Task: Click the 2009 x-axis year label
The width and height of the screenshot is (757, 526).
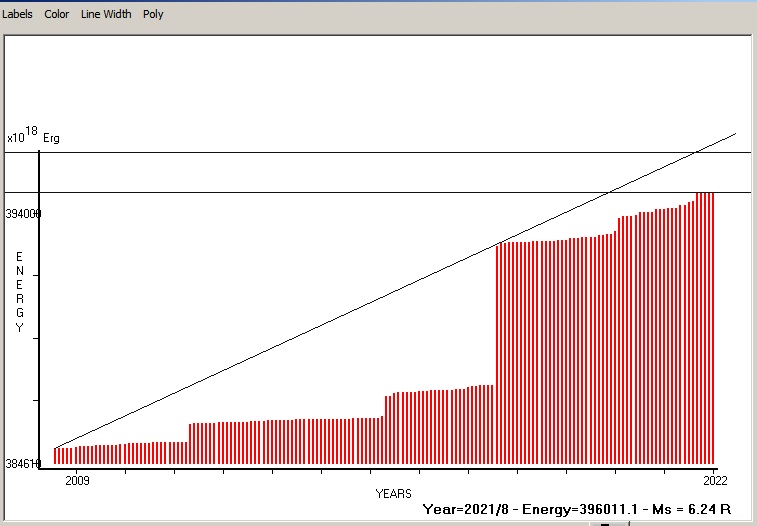Action: coord(77,481)
